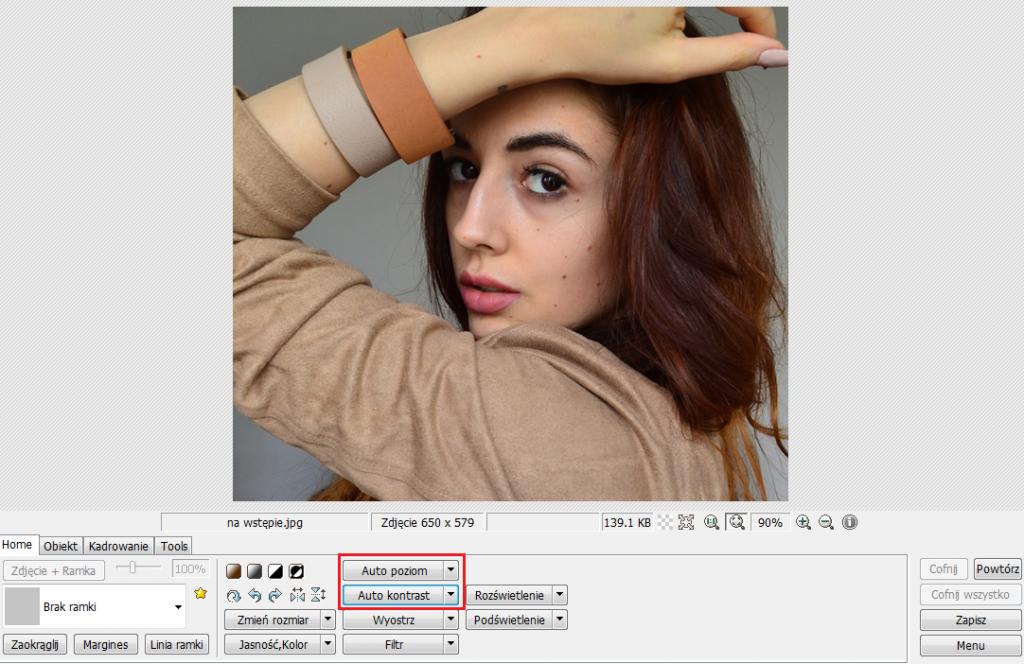This screenshot has height=664, width=1024.
Task: Click the Linia ramki button
Action: (x=177, y=644)
